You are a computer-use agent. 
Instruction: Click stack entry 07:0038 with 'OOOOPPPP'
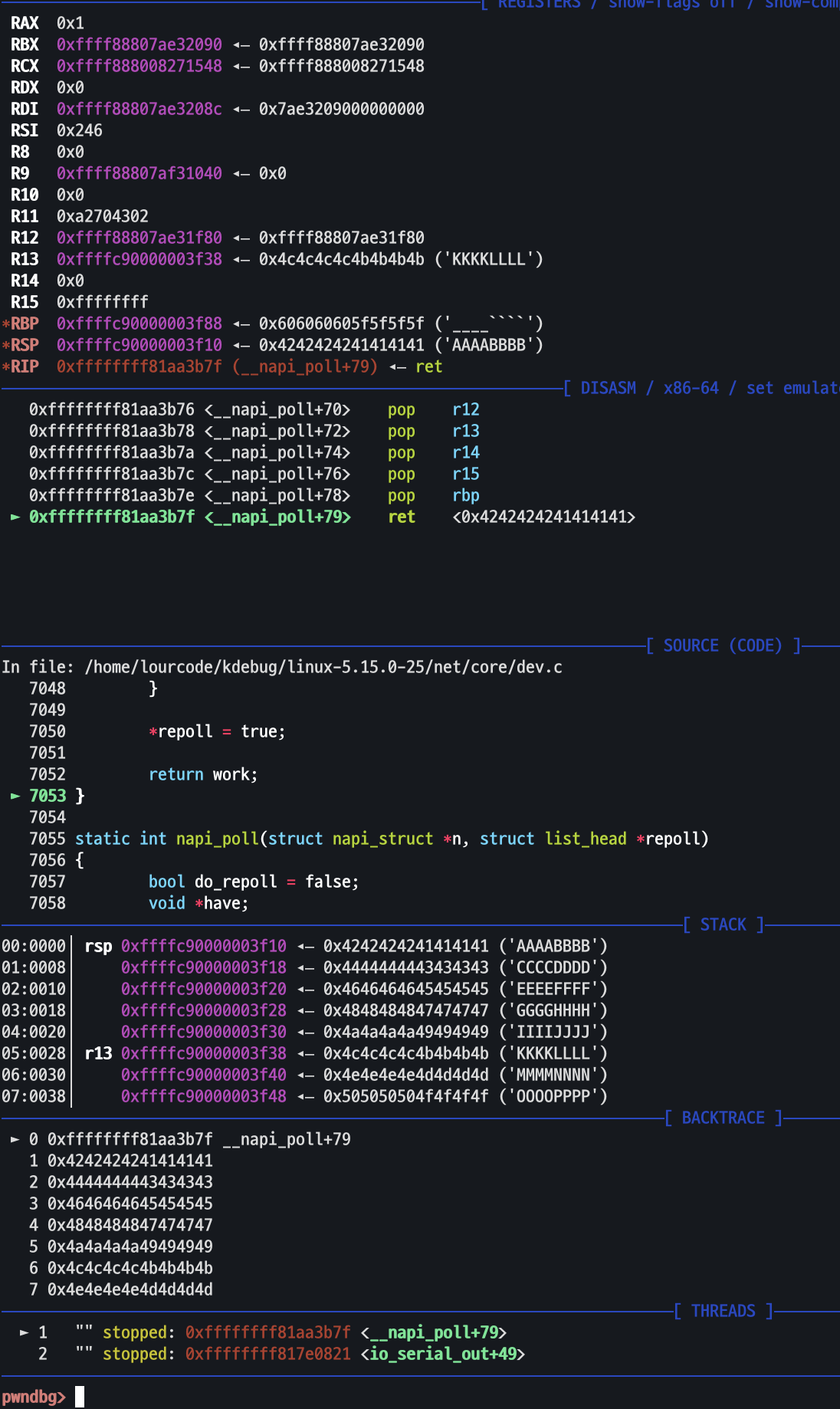[304, 1096]
